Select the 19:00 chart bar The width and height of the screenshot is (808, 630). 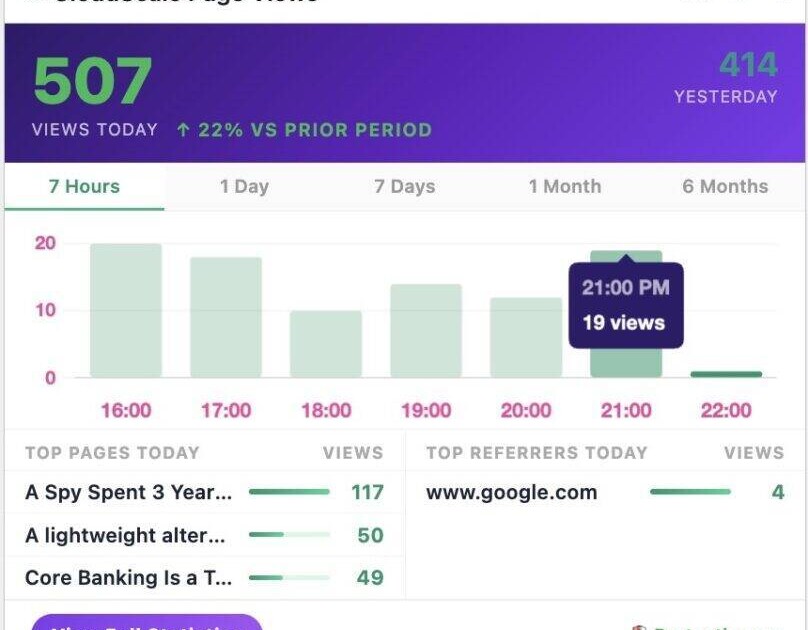[x=426, y=331]
